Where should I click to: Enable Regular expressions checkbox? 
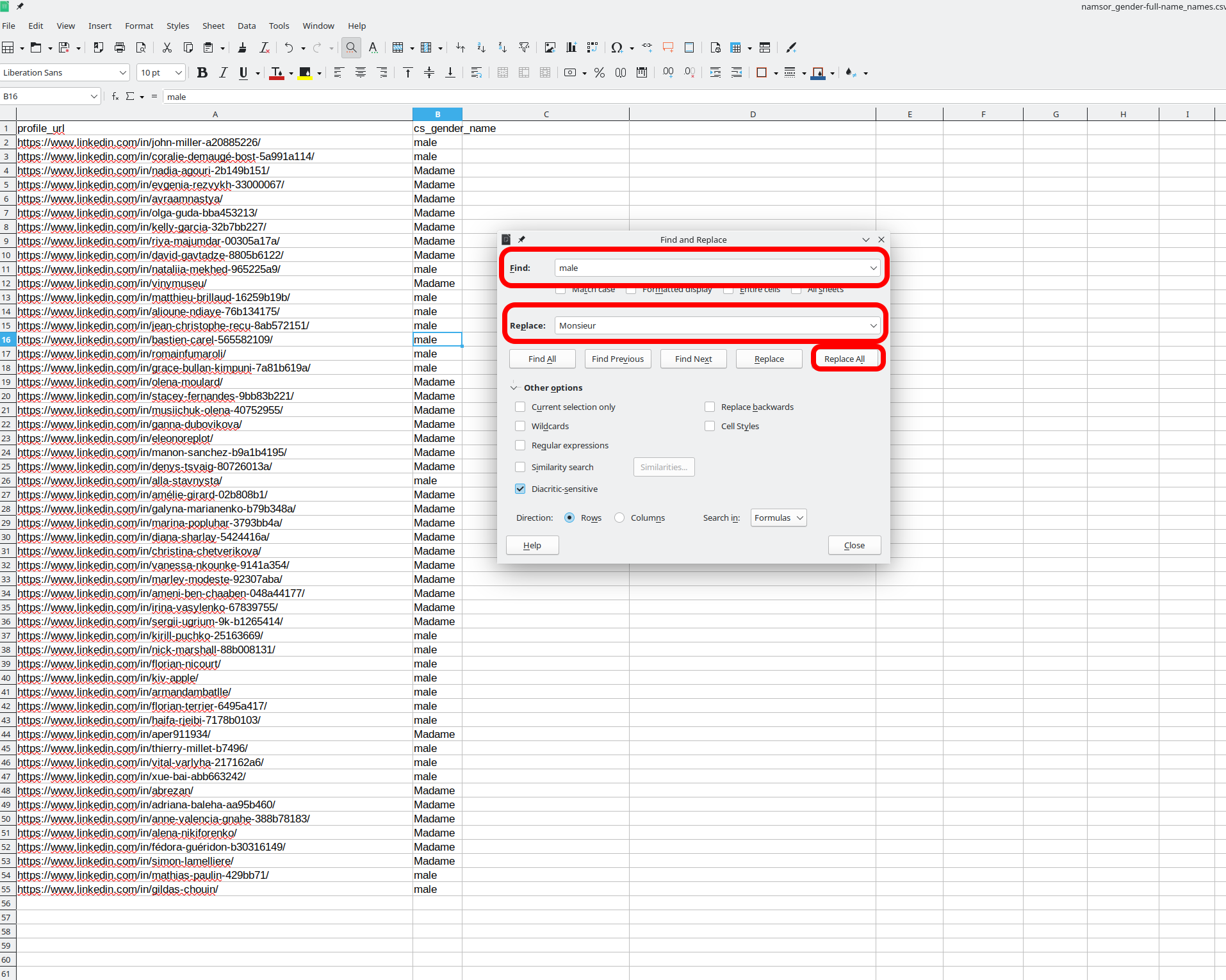click(x=520, y=445)
